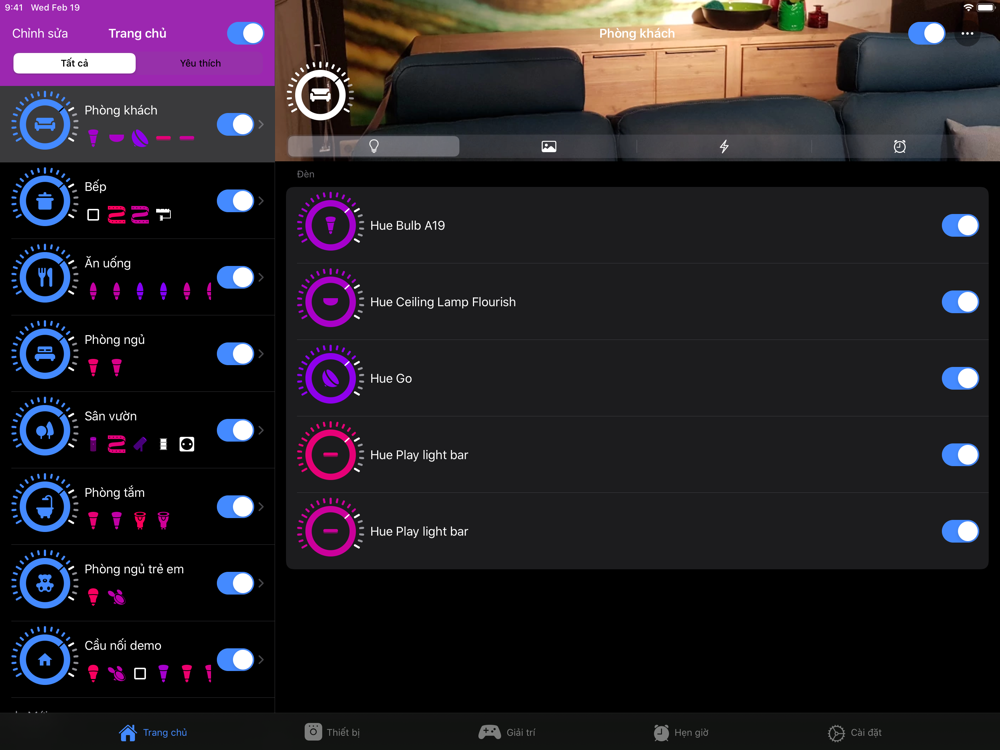Image resolution: width=1000 pixels, height=750 pixels.
Task: Open the Hue Ceiling Lamp Flourish label
Action: pos(443,302)
